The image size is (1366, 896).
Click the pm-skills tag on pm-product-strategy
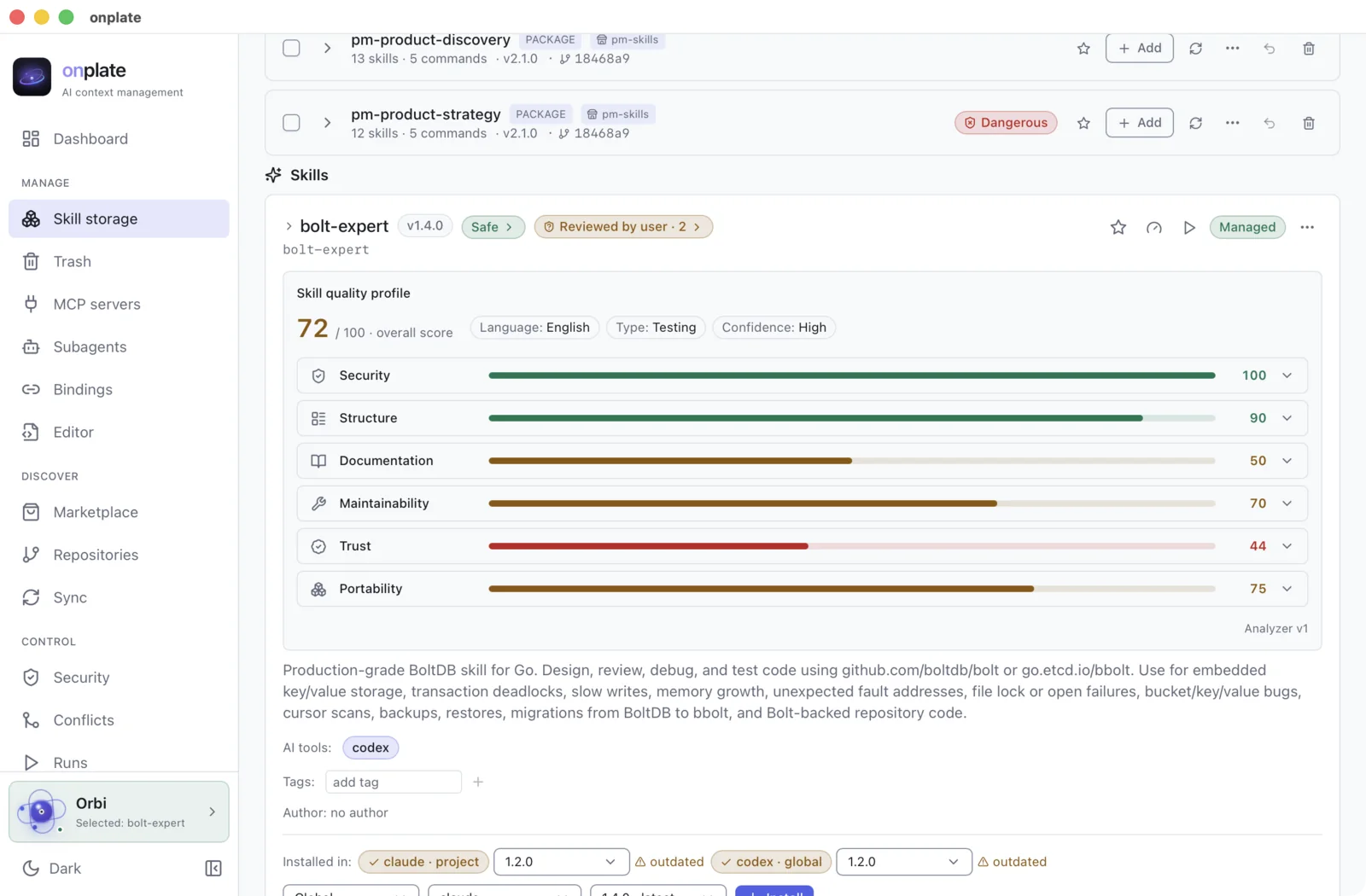click(x=618, y=114)
